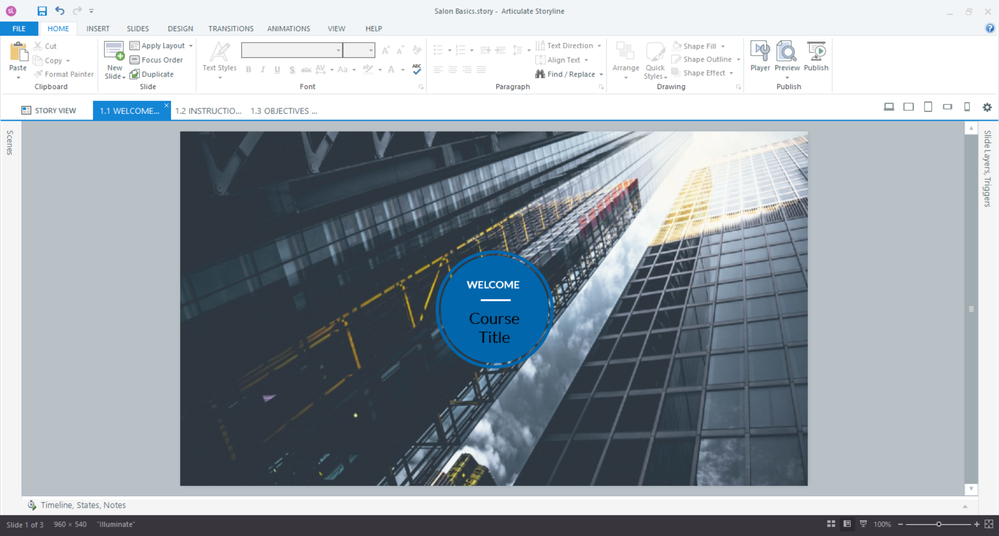Expand the Timeline, States, Notes panel
The height and width of the screenshot is (536, 999).
(83, 505)
